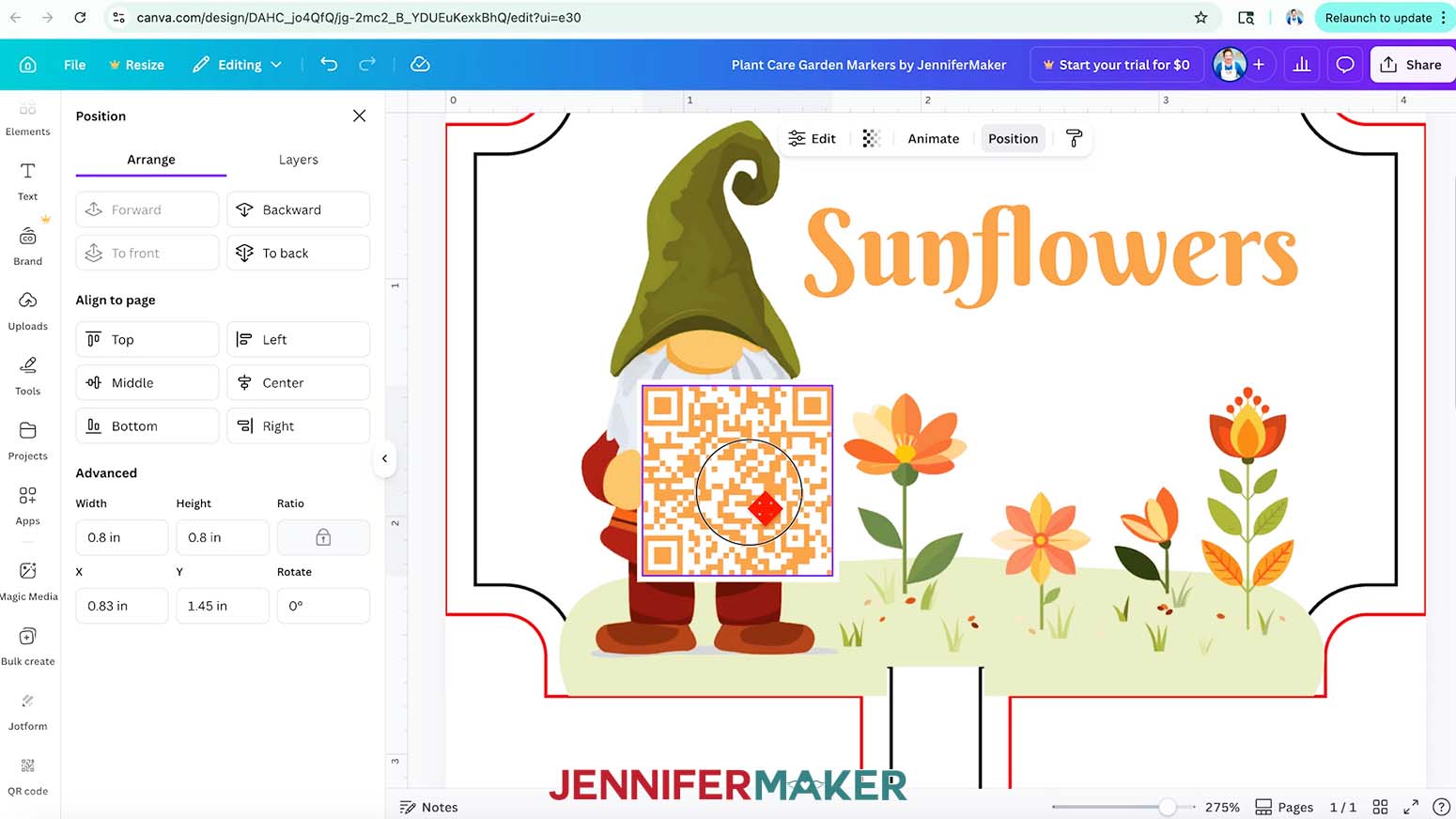The image size is (1456, 819).
Task: Open the Notes panel
Action: coord(428,807)
